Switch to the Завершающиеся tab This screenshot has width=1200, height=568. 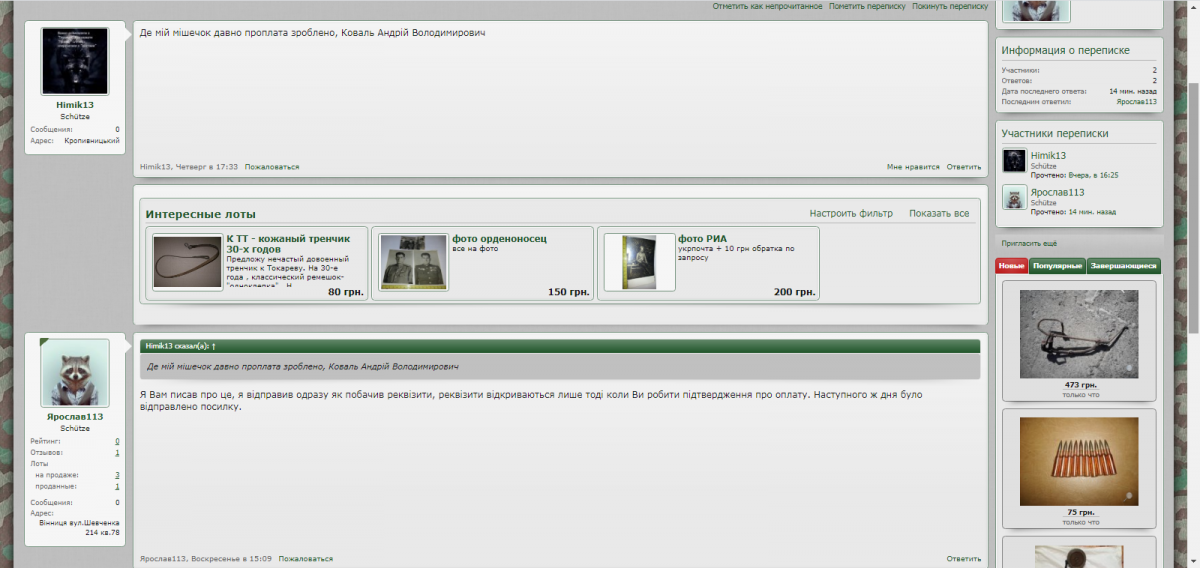pos(1124,266)
